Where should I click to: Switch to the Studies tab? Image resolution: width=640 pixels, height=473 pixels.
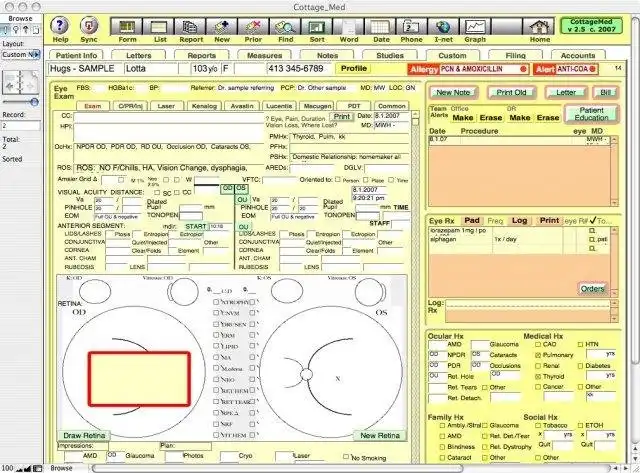click(x=390, y=56)
